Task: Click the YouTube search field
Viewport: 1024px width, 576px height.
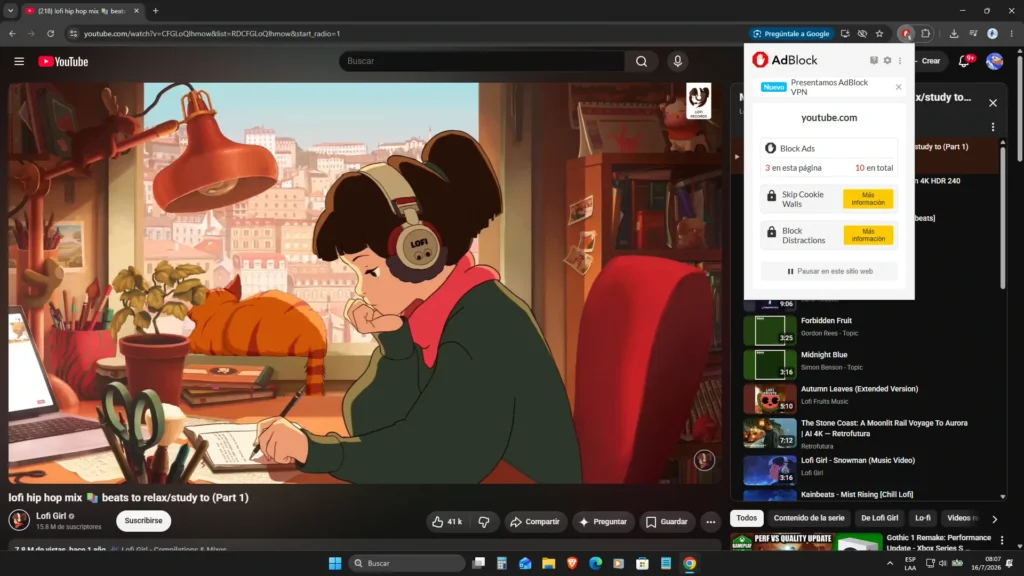Action: 482,61
